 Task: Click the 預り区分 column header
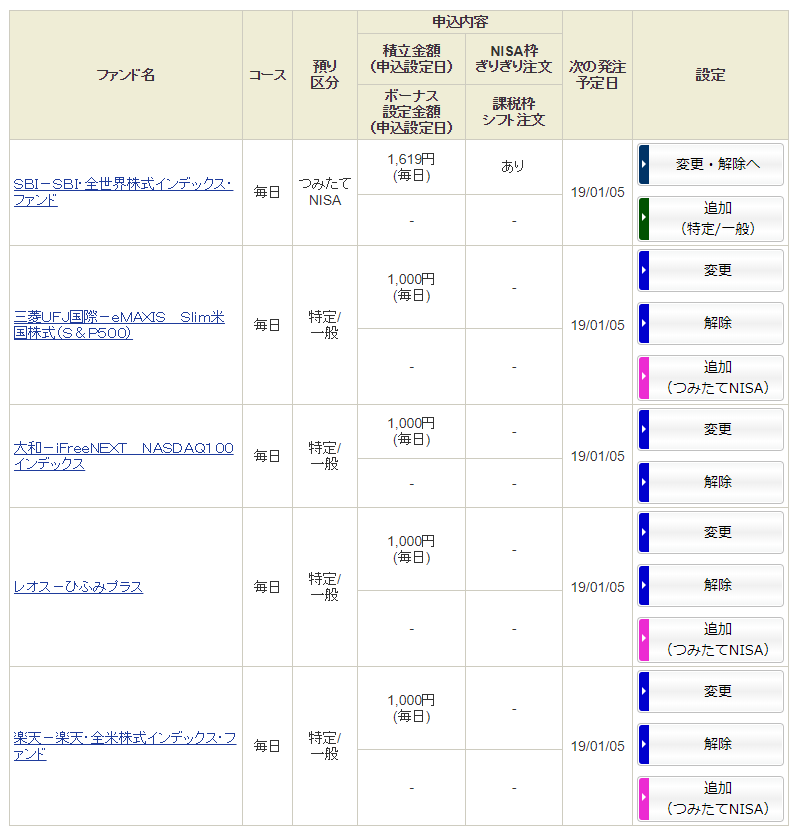click(x=325, y=75)
